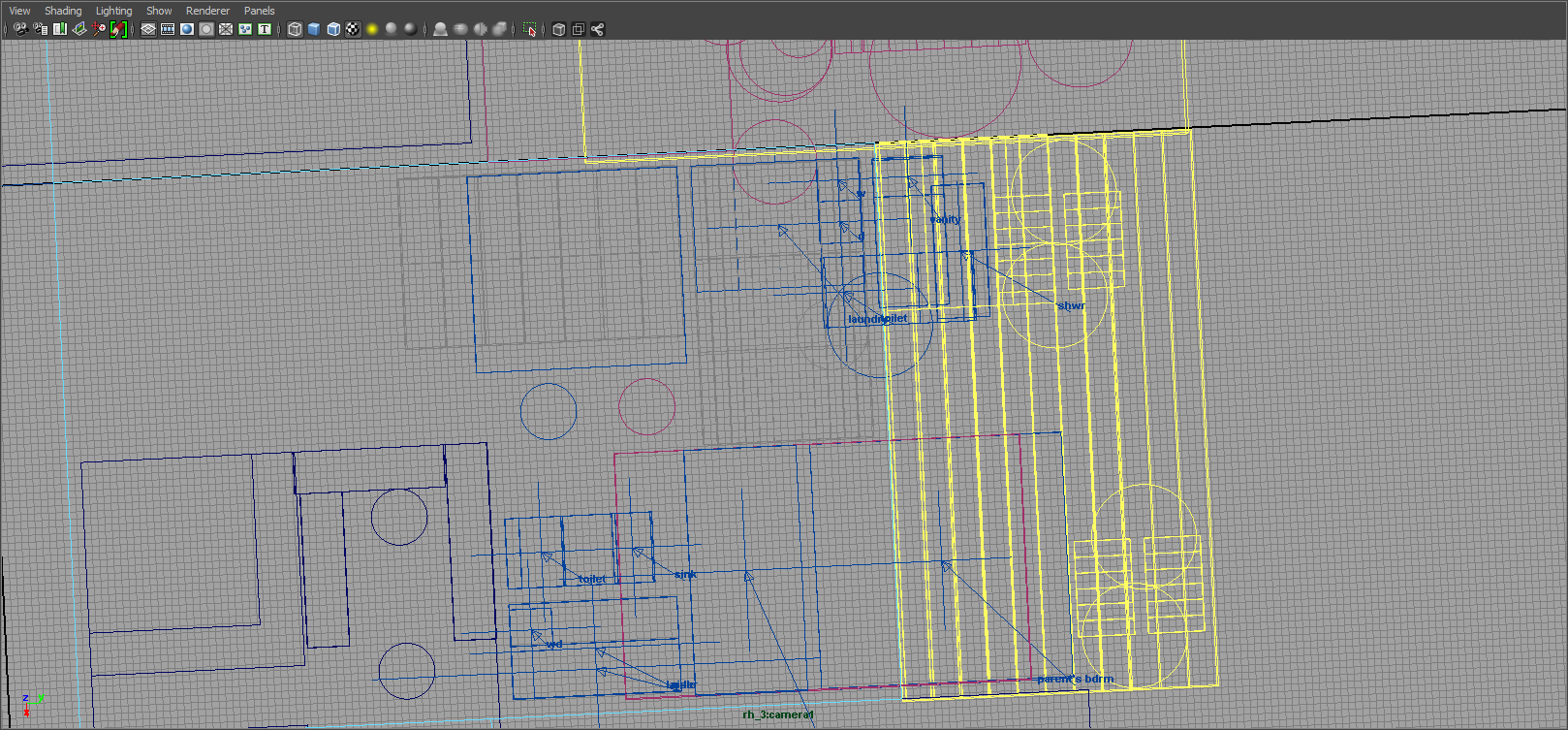Toggle the Resolution Gate blue sphere icon

coord(187,29)
